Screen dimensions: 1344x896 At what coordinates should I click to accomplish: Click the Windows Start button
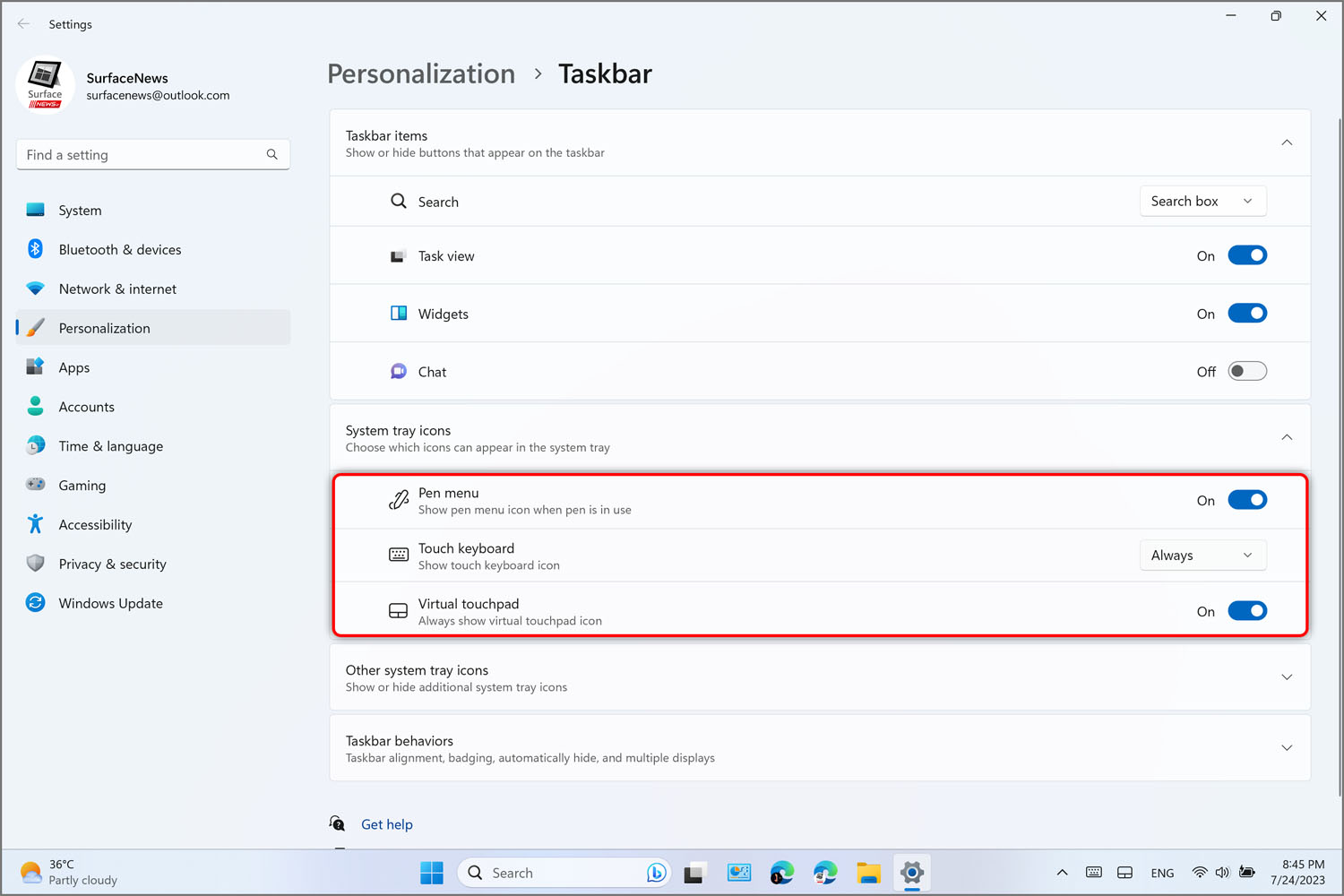tap(432, 873)
